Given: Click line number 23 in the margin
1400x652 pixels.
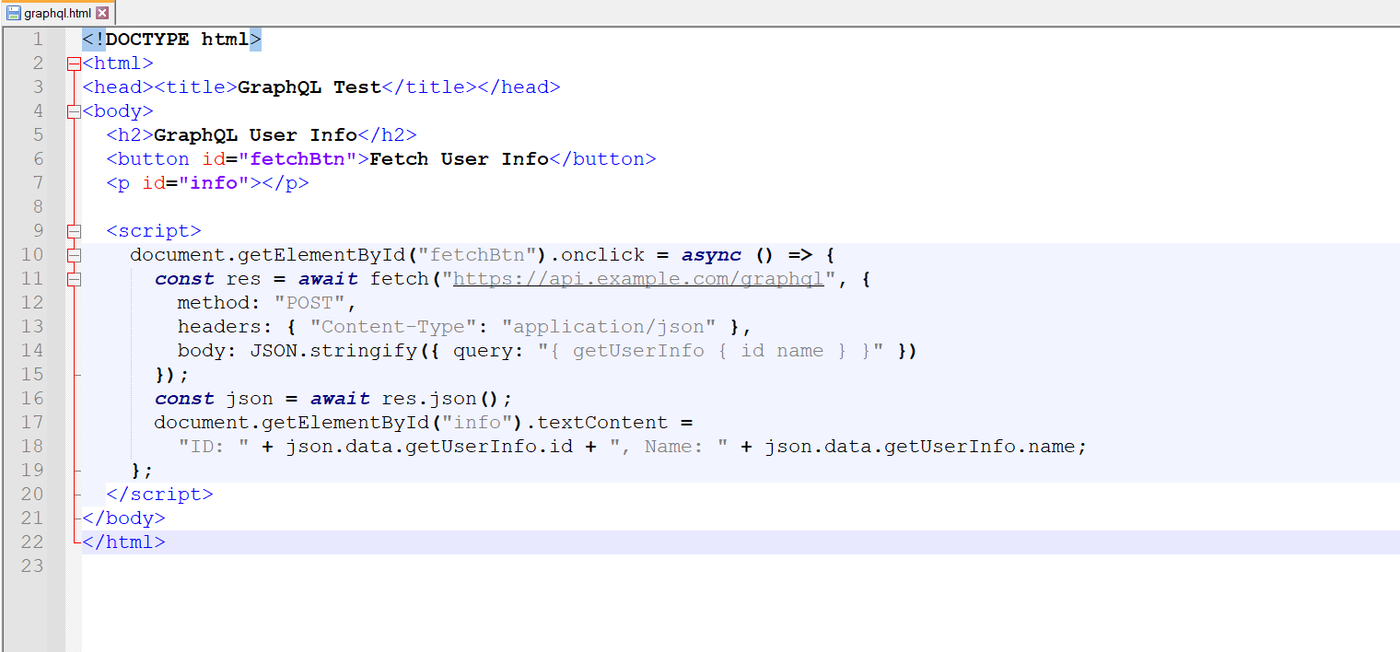Looking at the screenshot, I should pos(32,566).
